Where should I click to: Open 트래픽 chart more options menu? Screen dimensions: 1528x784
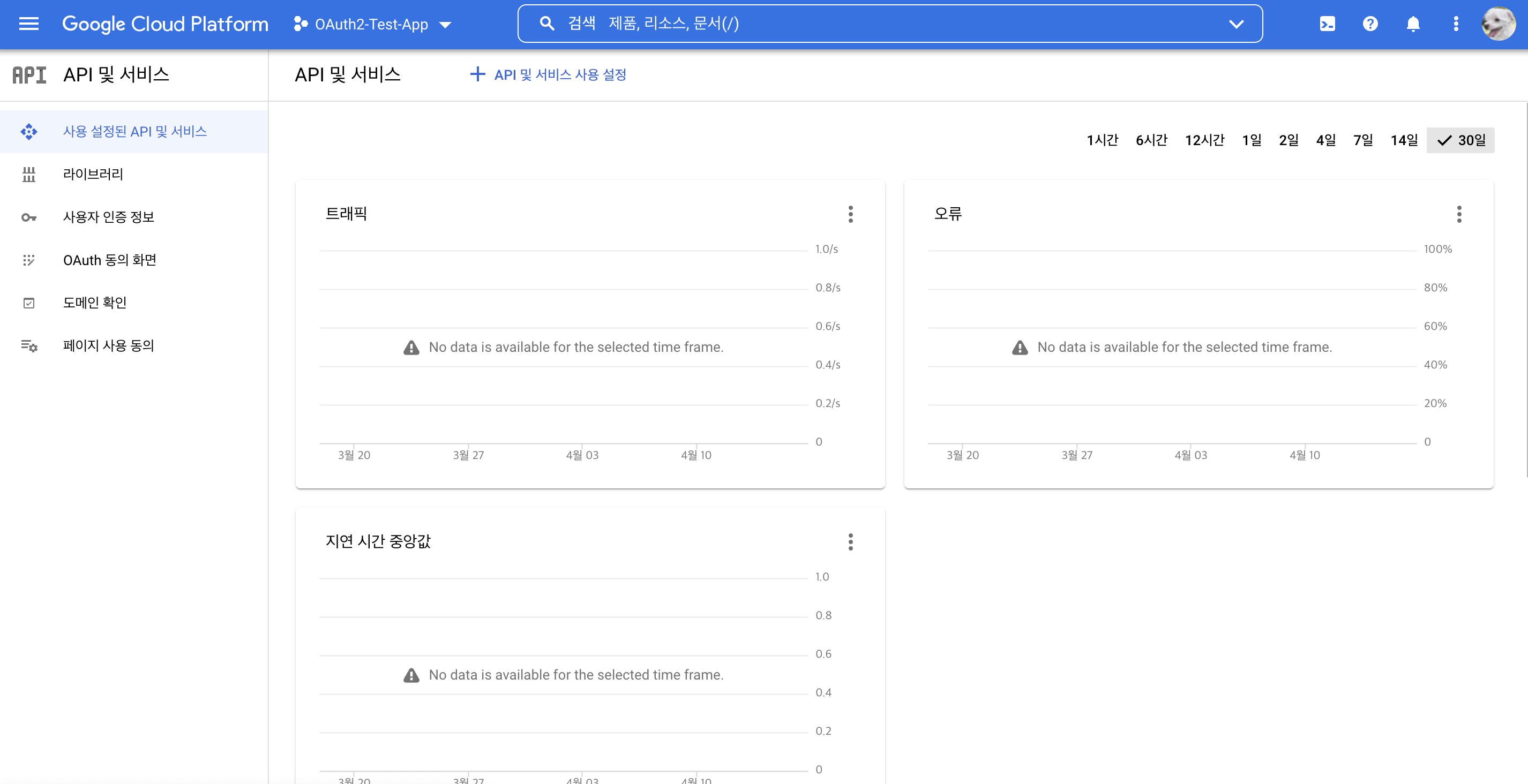click(850, 214)
